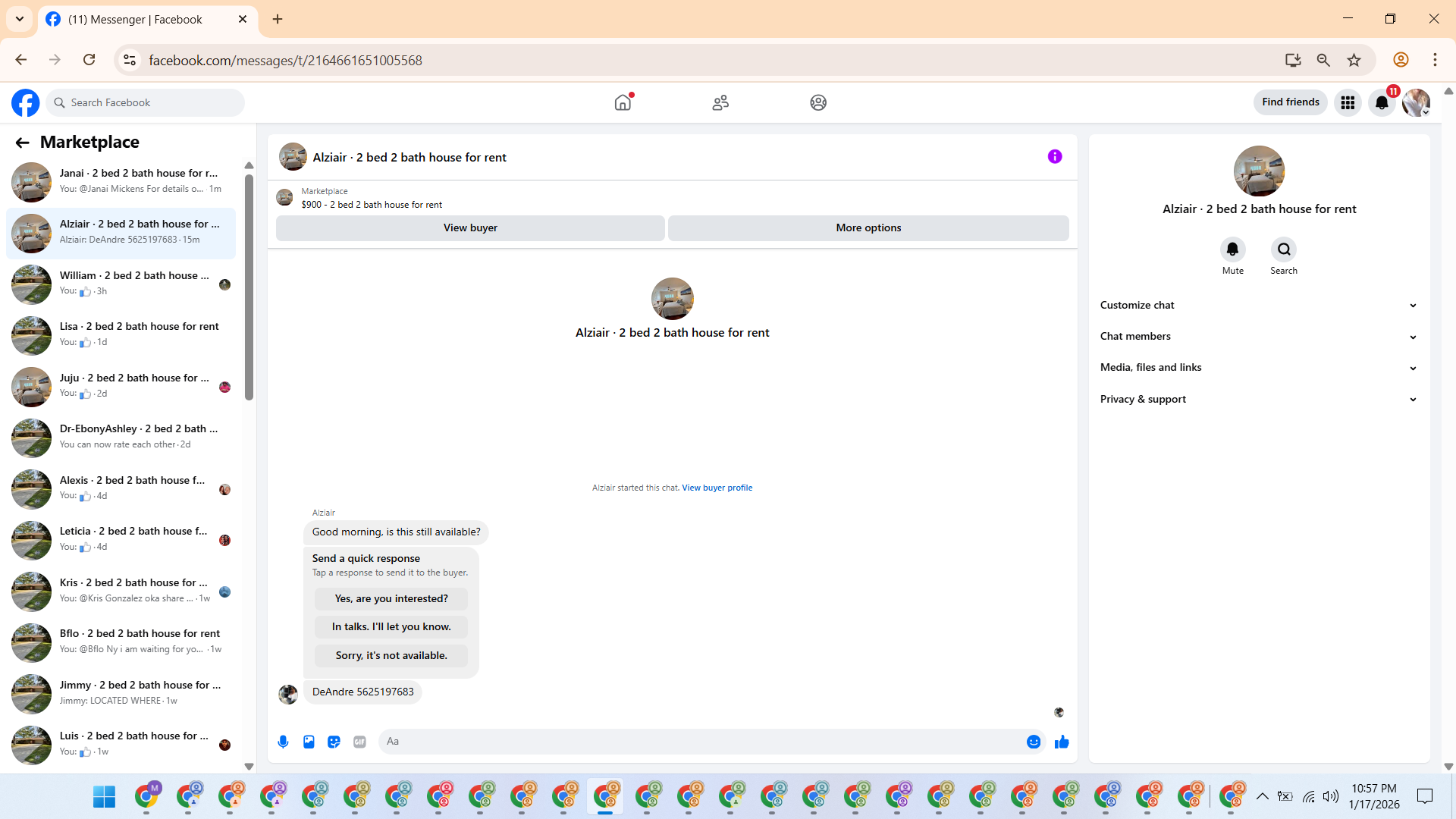Click the voice clip microphone icon

tap(283, 742)
